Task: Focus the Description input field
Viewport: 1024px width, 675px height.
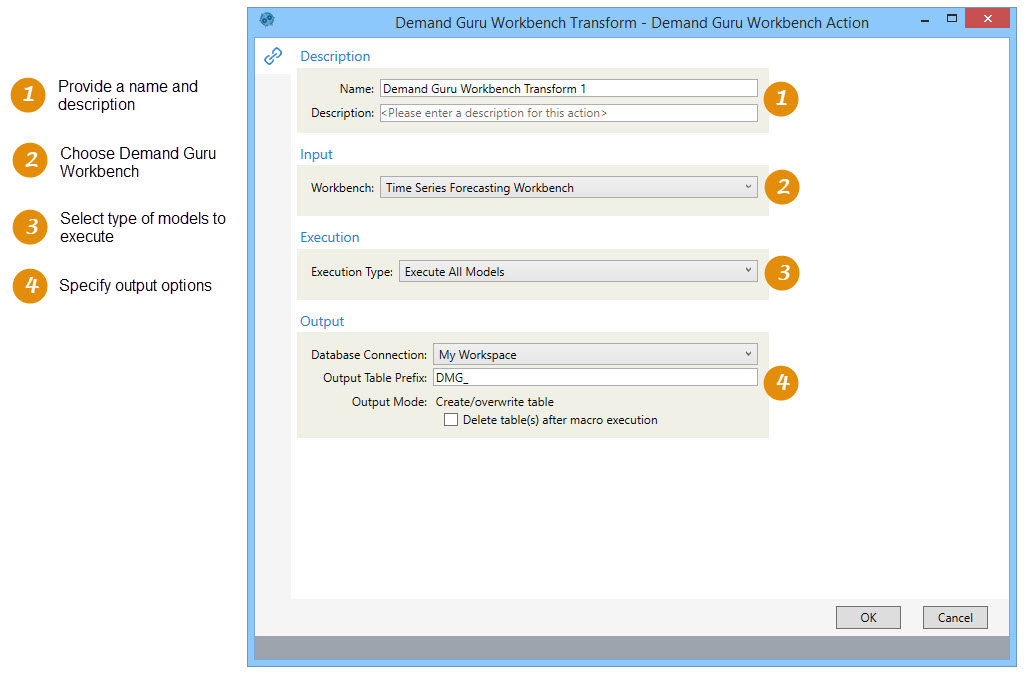Action: [568, 113]
